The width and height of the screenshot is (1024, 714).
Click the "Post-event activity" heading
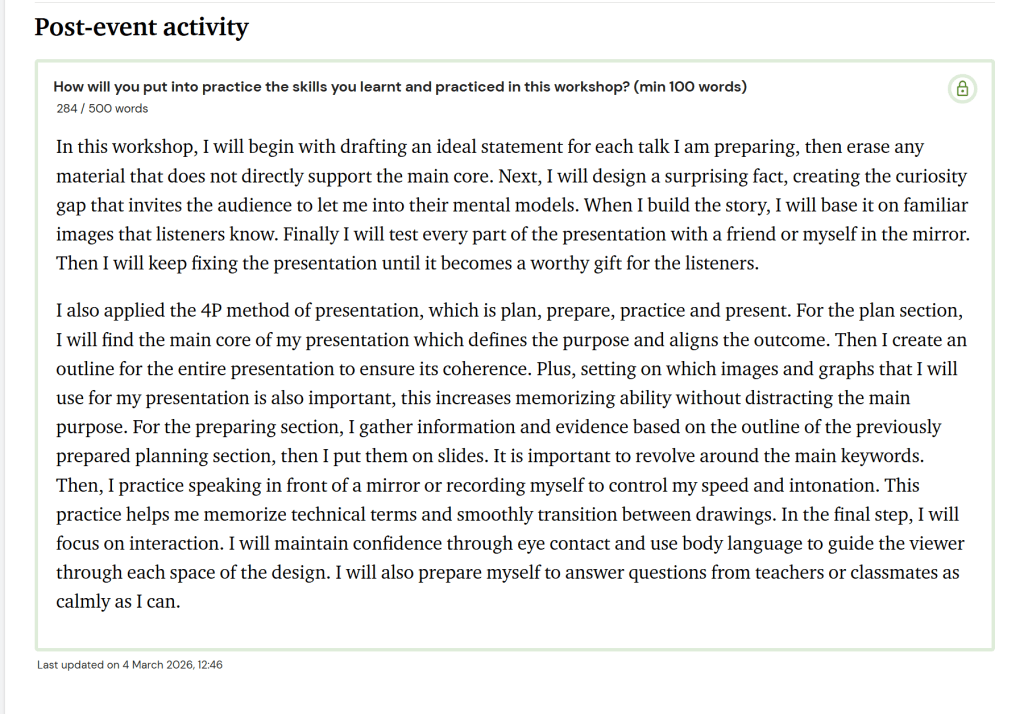coord(141,27)
